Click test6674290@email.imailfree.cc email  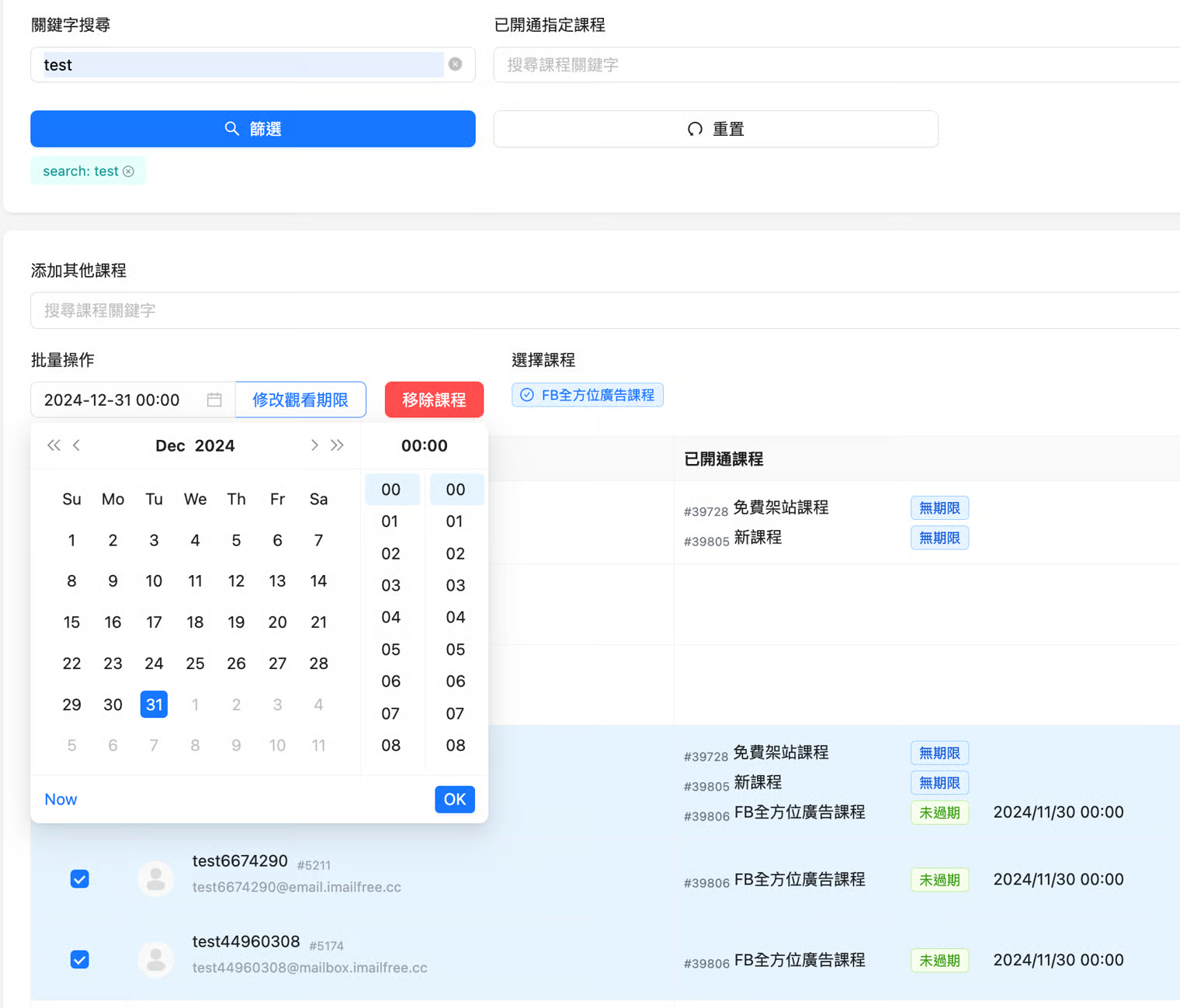297,887
